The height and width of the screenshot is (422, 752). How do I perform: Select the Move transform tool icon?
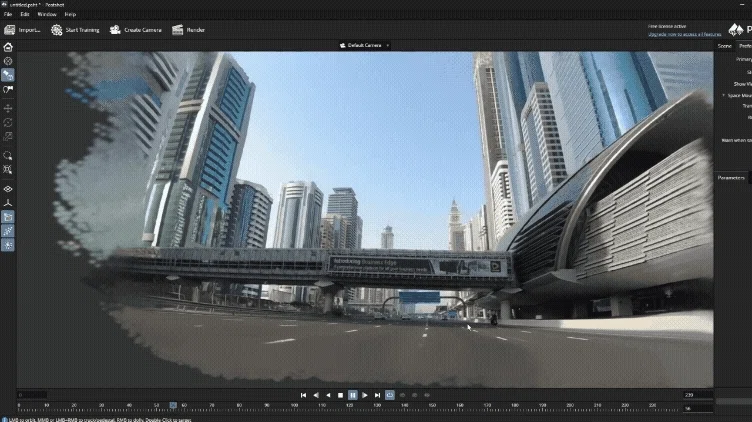pyautogui.click(x=8, y=108)
